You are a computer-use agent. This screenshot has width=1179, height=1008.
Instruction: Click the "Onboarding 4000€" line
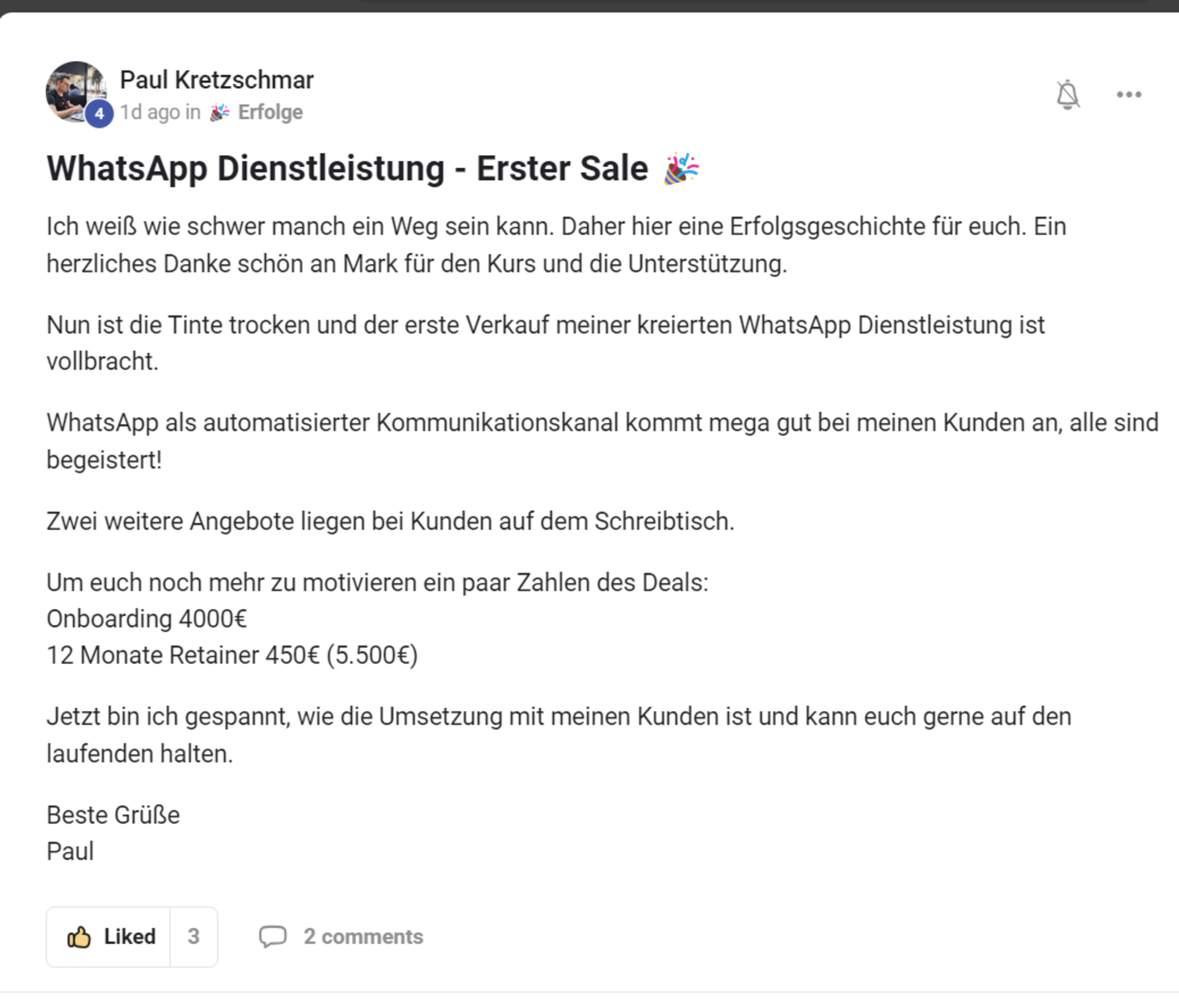147,619
